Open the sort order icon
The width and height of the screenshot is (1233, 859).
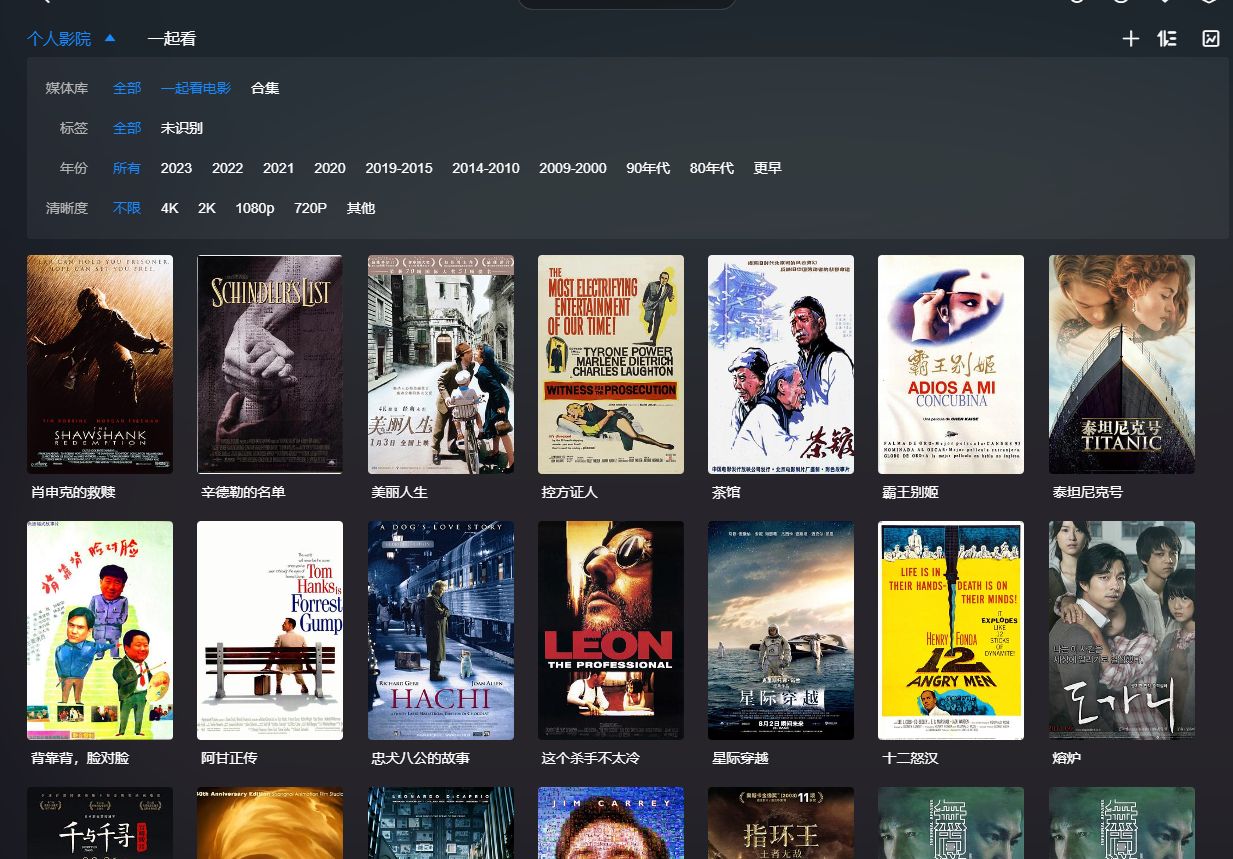pyautogui.click(x=1167, y=39)
